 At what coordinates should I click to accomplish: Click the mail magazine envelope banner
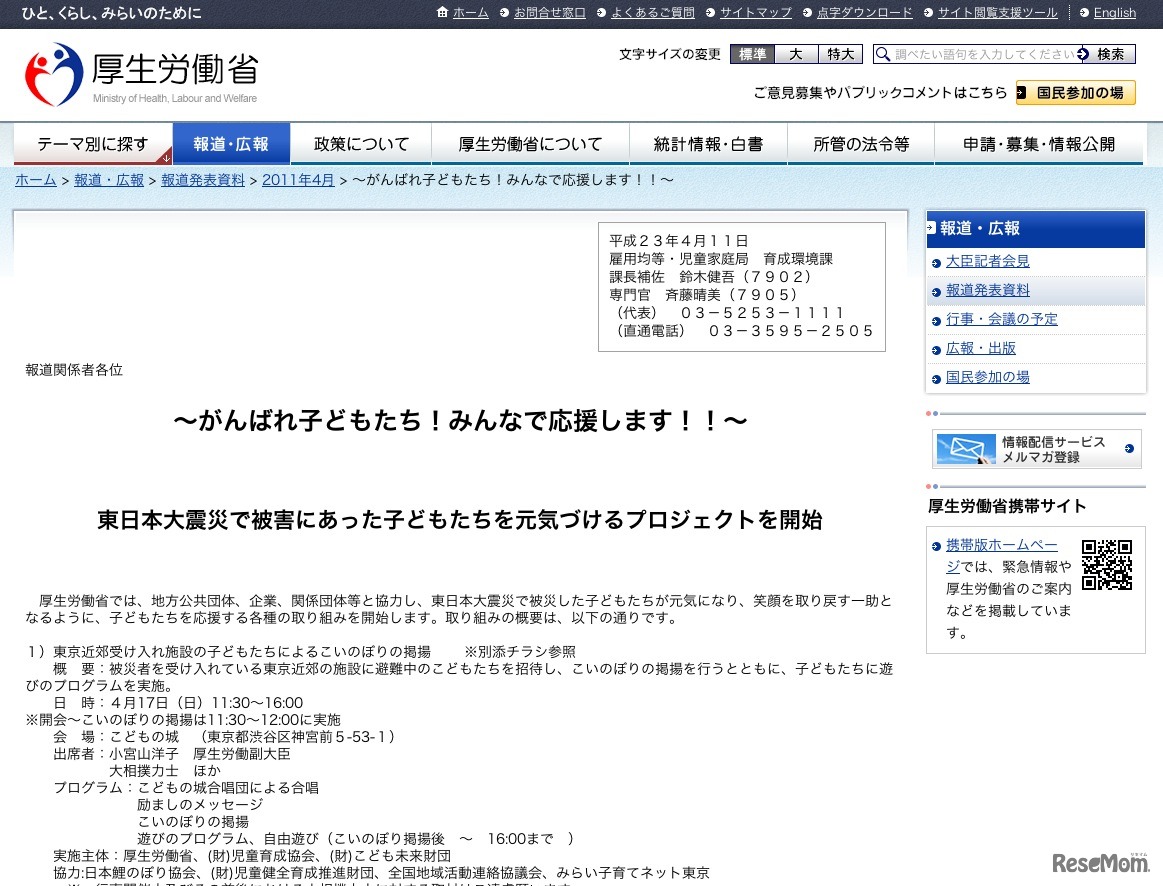[x=1036, y=450]
